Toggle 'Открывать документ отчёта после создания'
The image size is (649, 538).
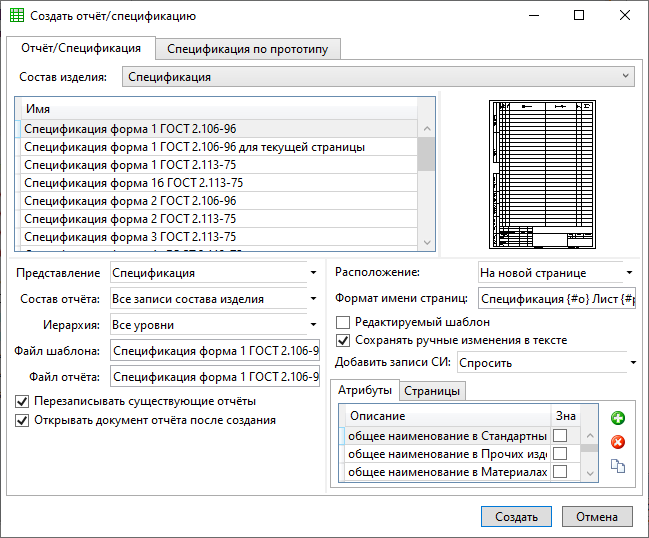(22, 420)
